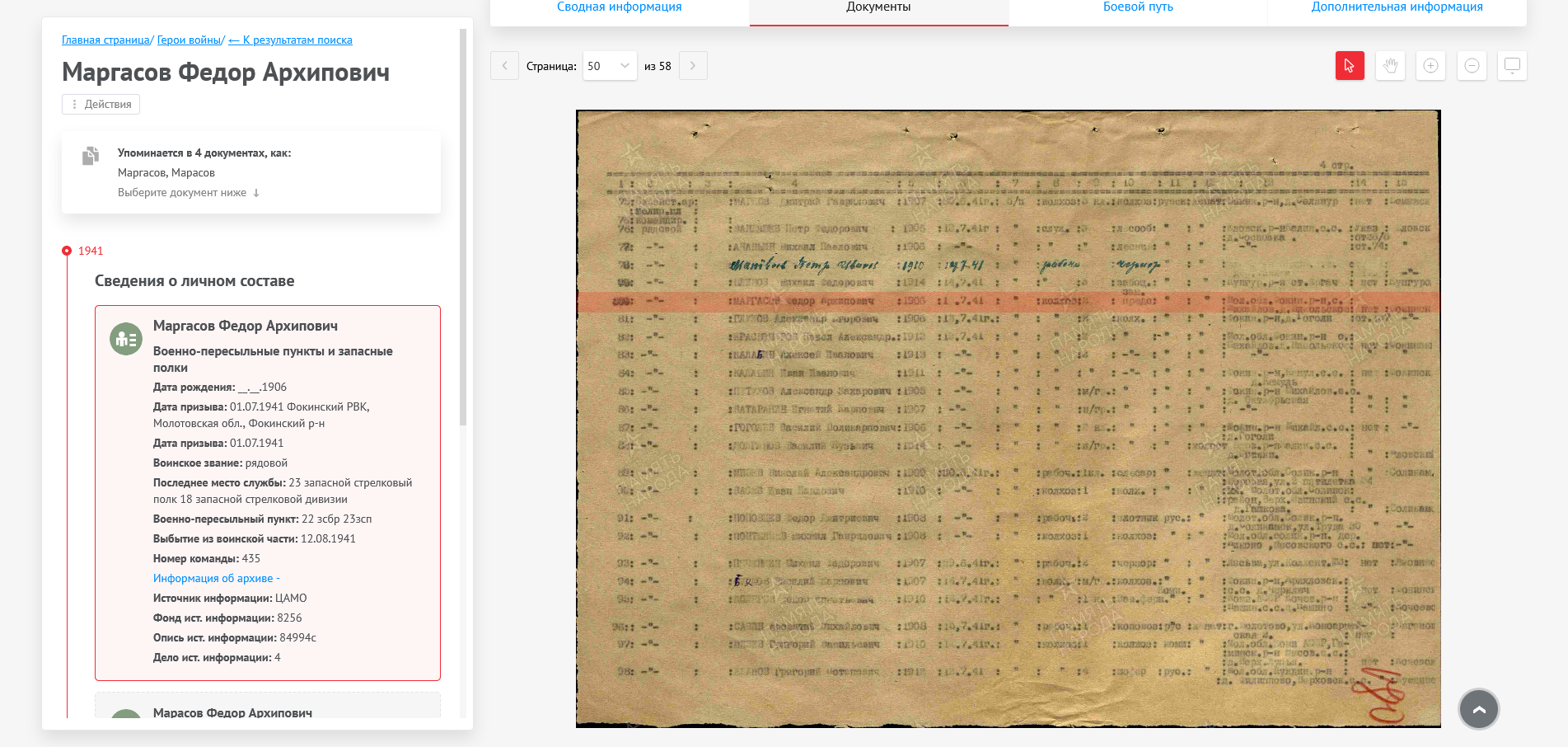Activate the hand pan tool
The width and height of the screenshot is (1568, 747).
click(x=1390, y=66)
